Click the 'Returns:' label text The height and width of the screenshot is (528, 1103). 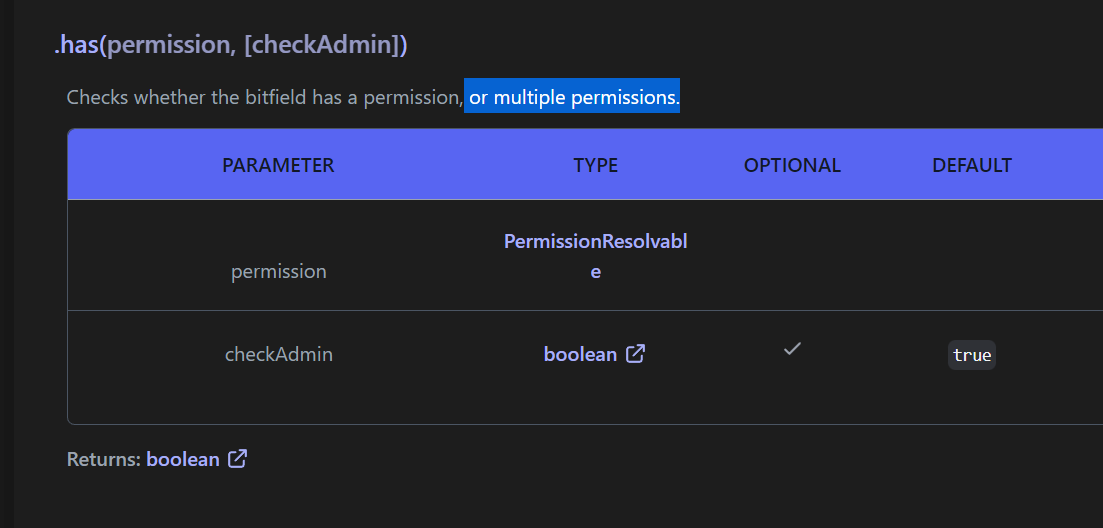104,459
